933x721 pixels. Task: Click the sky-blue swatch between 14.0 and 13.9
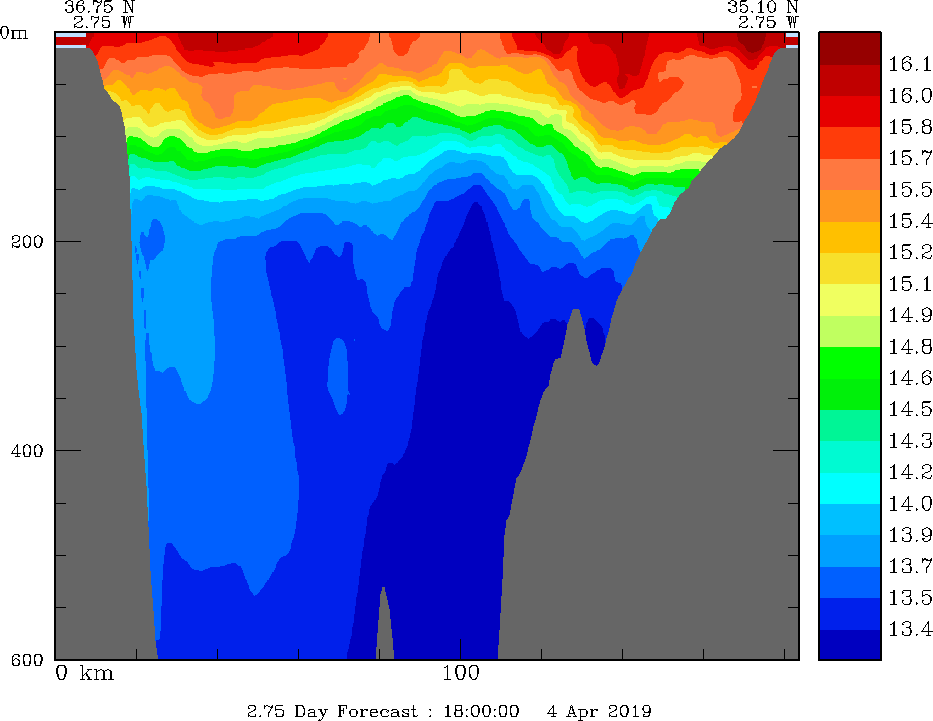850,519
